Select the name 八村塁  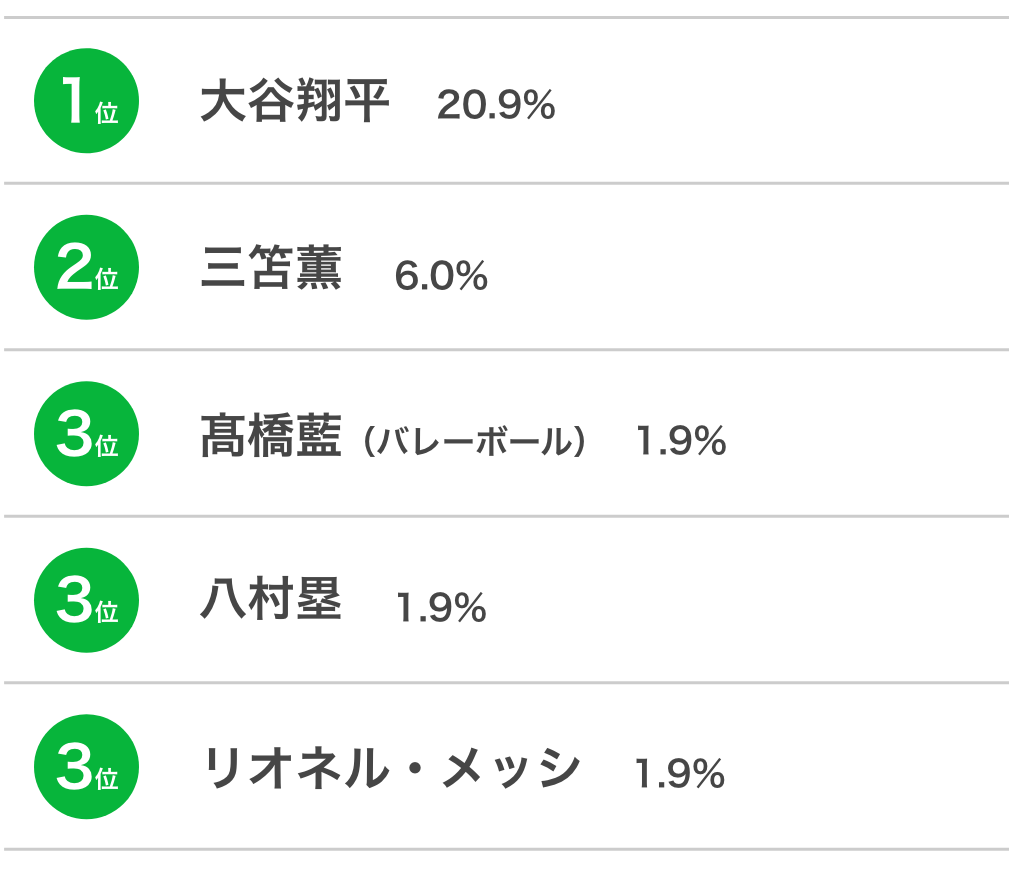coord(271,599)
